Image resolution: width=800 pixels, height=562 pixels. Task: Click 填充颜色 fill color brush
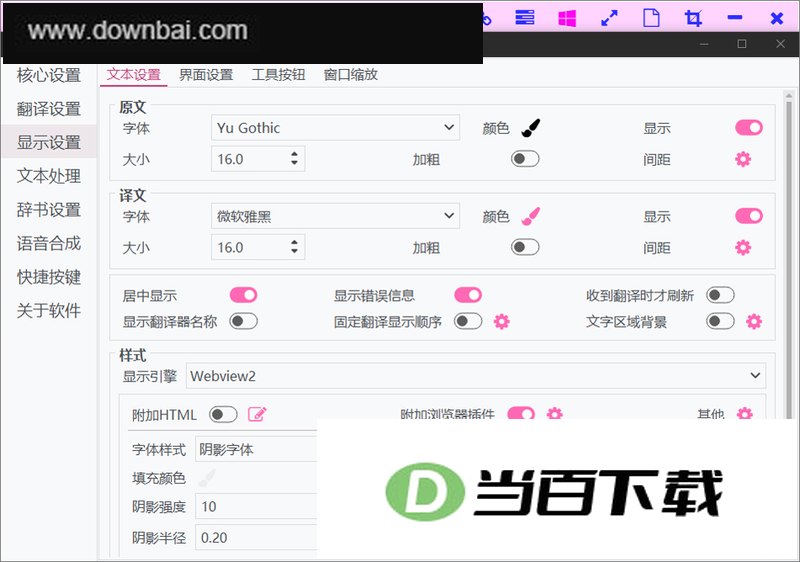click(x=207, y=478)
